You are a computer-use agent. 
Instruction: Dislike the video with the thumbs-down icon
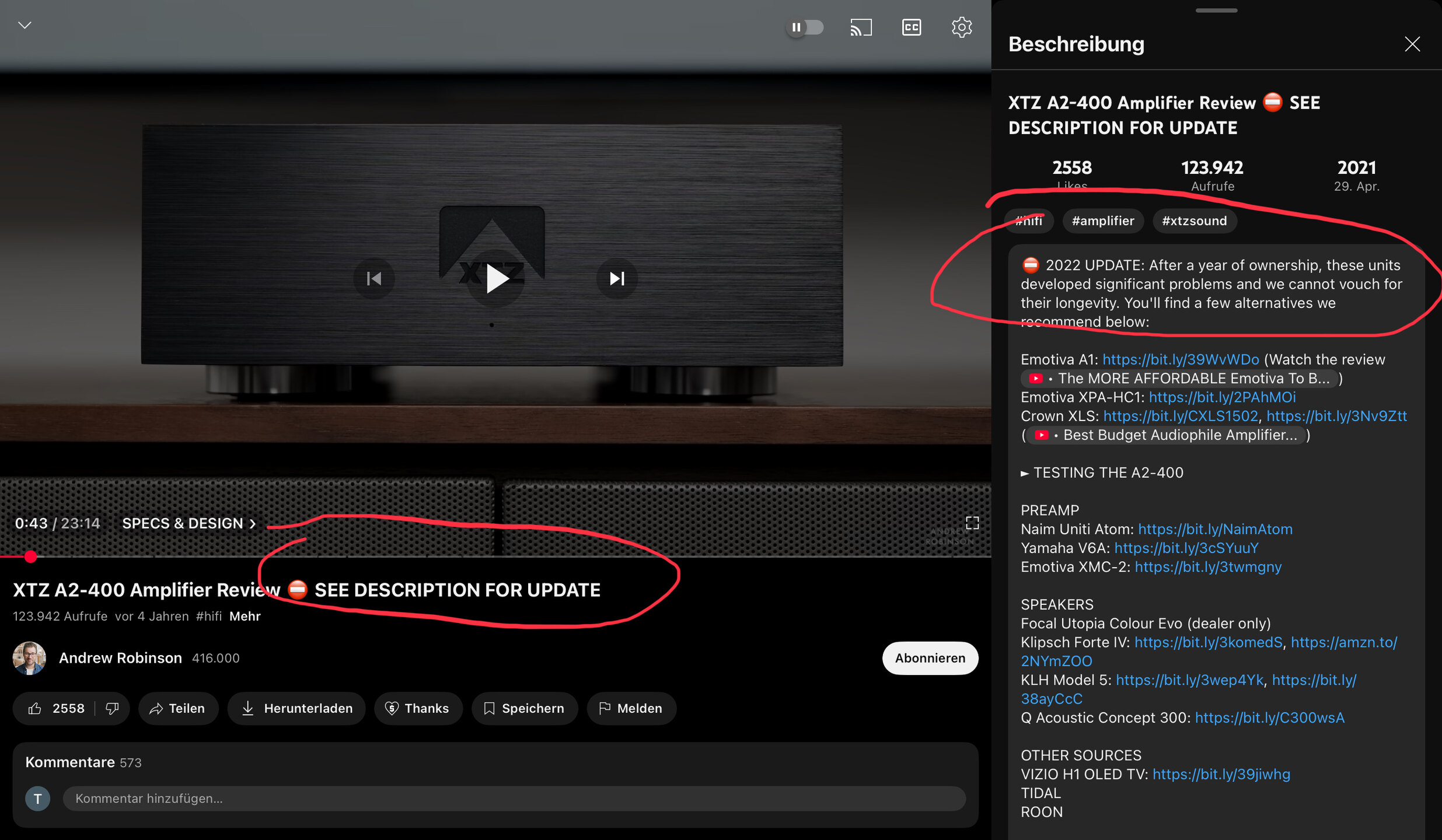pos(112,708)
